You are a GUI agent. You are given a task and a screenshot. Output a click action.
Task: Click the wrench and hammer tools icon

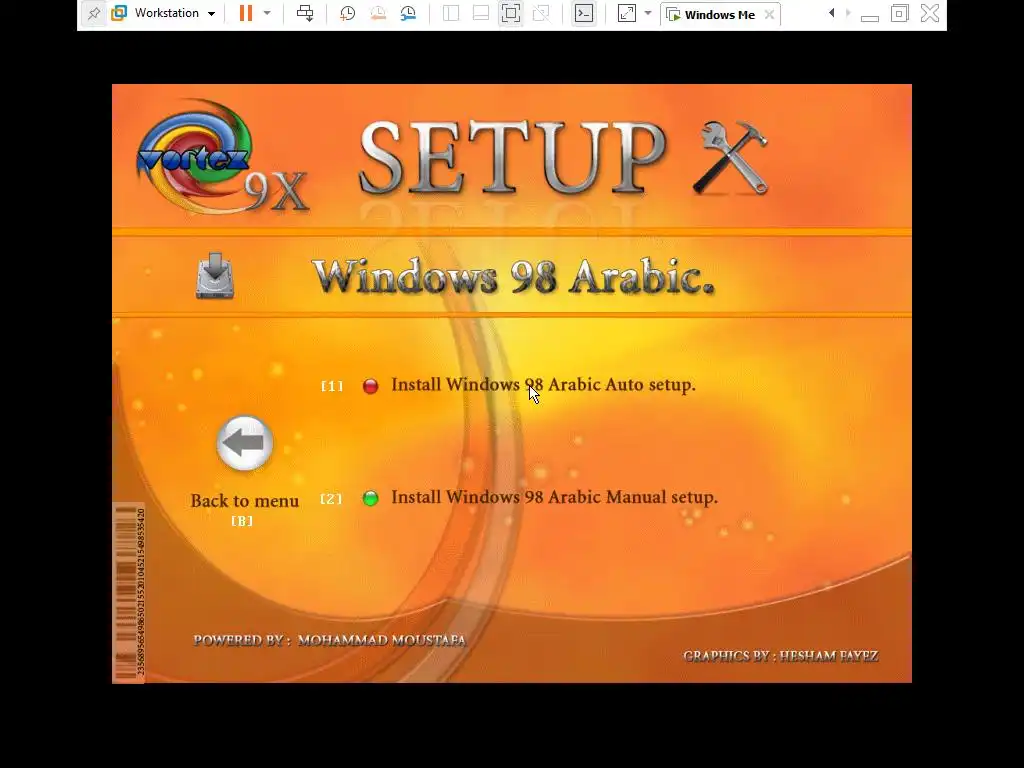(731, 158)
